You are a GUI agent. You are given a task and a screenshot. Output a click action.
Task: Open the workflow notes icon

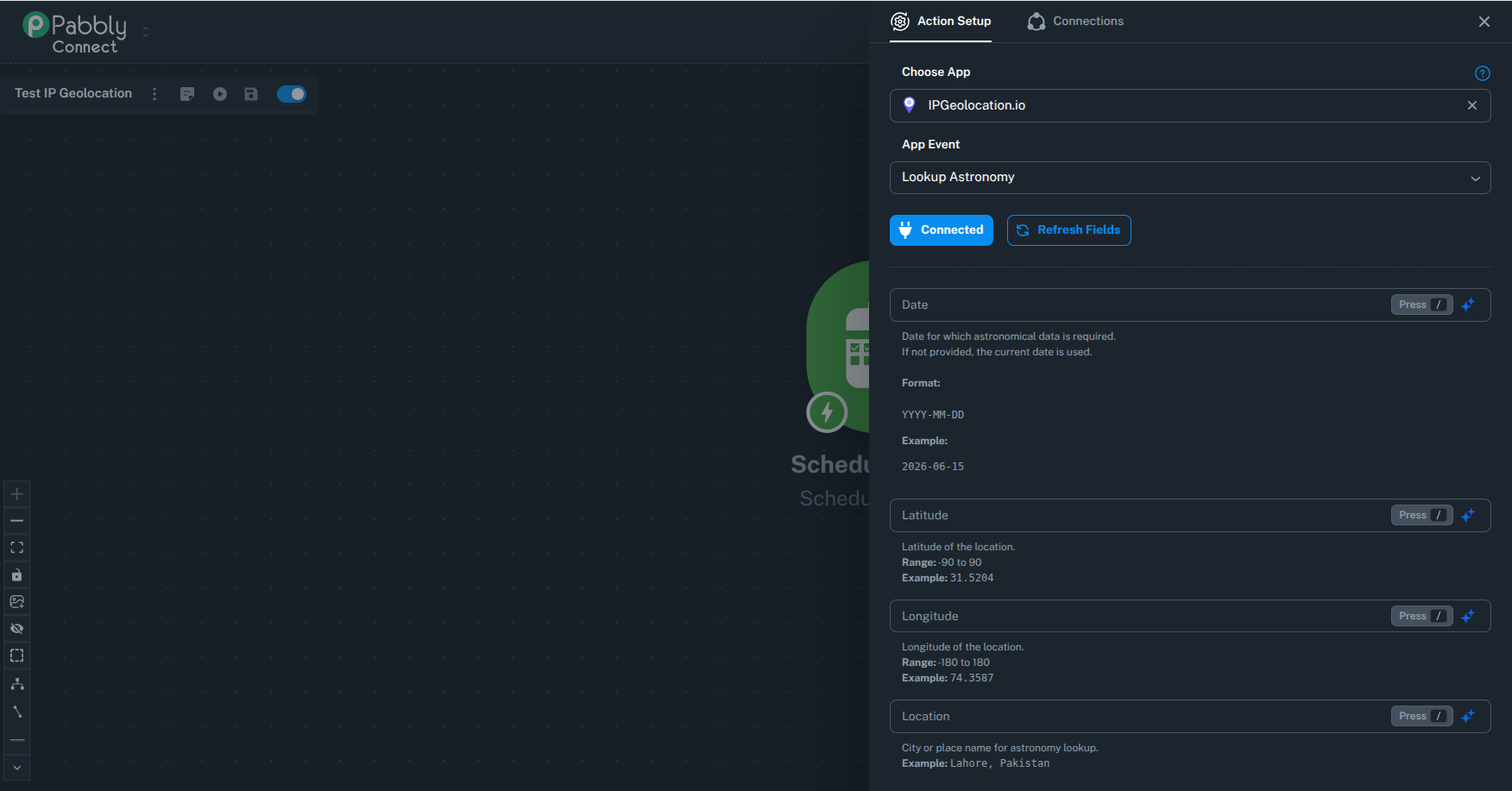187,94
